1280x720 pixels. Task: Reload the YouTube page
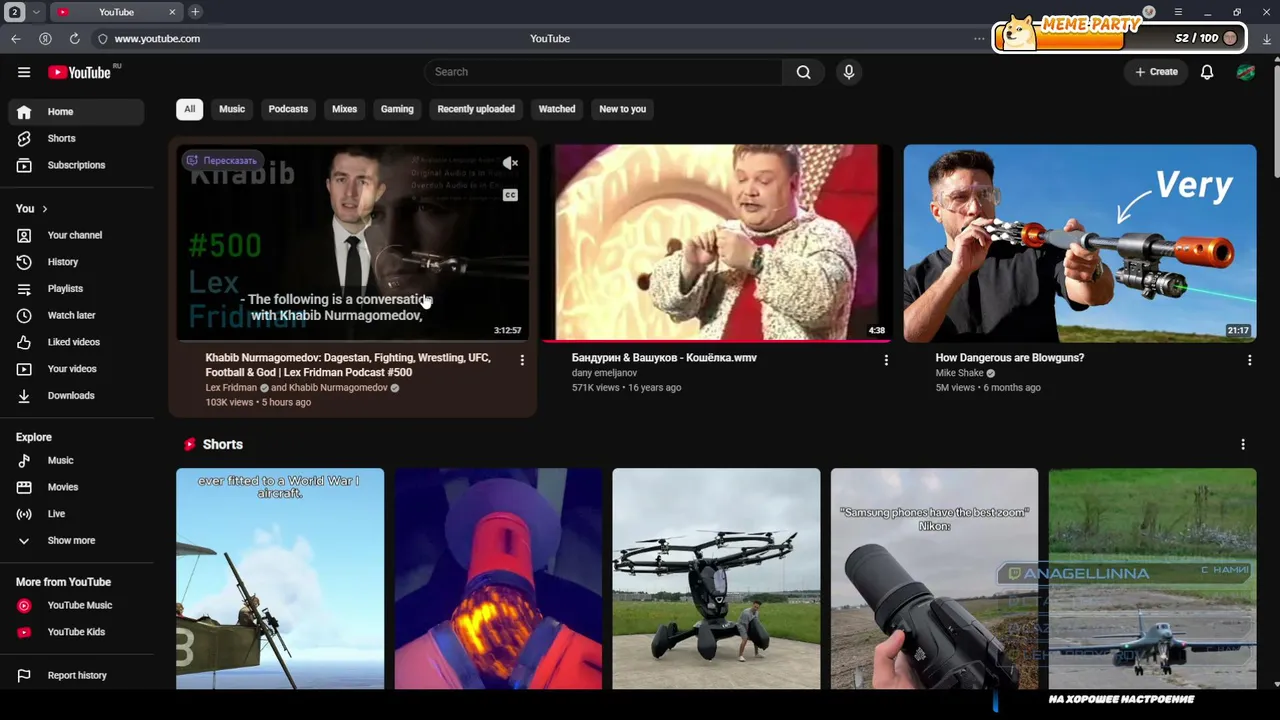pos(74,38)
